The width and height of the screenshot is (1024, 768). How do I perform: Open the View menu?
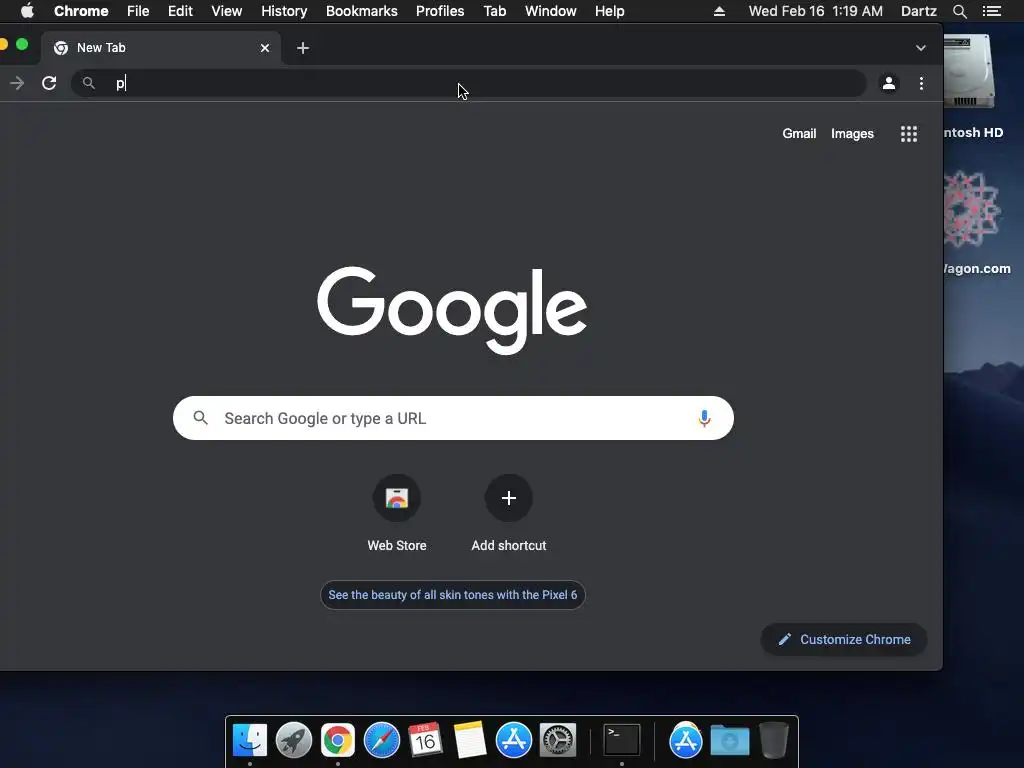pyautogui.click(x=227, y=11)
